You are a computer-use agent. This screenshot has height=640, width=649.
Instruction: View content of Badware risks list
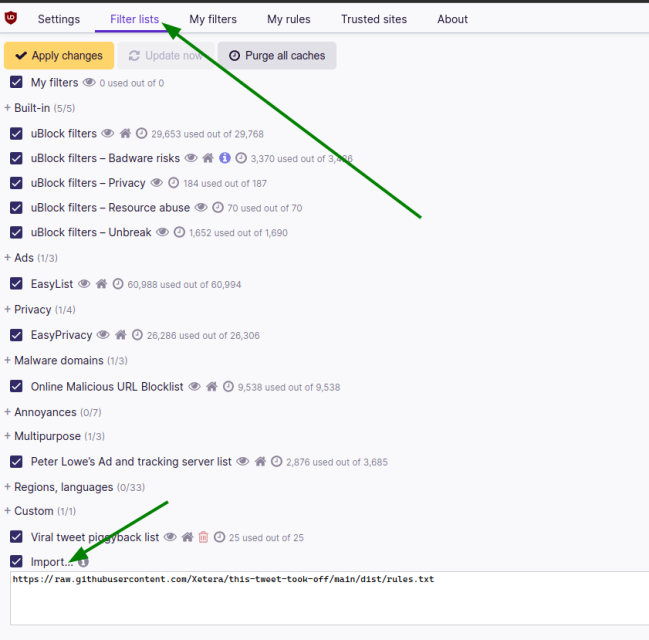191,158
